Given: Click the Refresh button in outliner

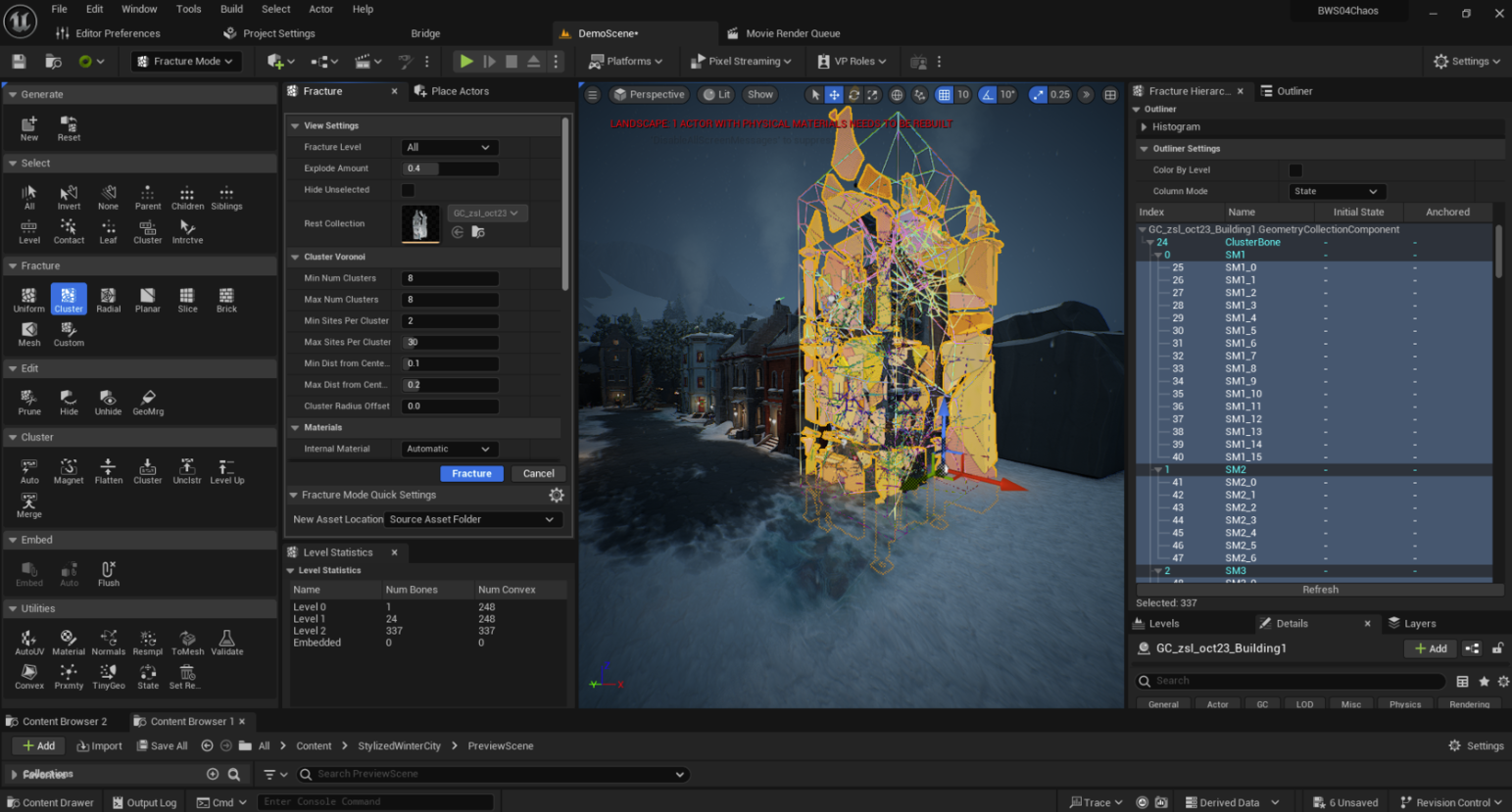Looking at the screenshot, I should coord(1320,590).
